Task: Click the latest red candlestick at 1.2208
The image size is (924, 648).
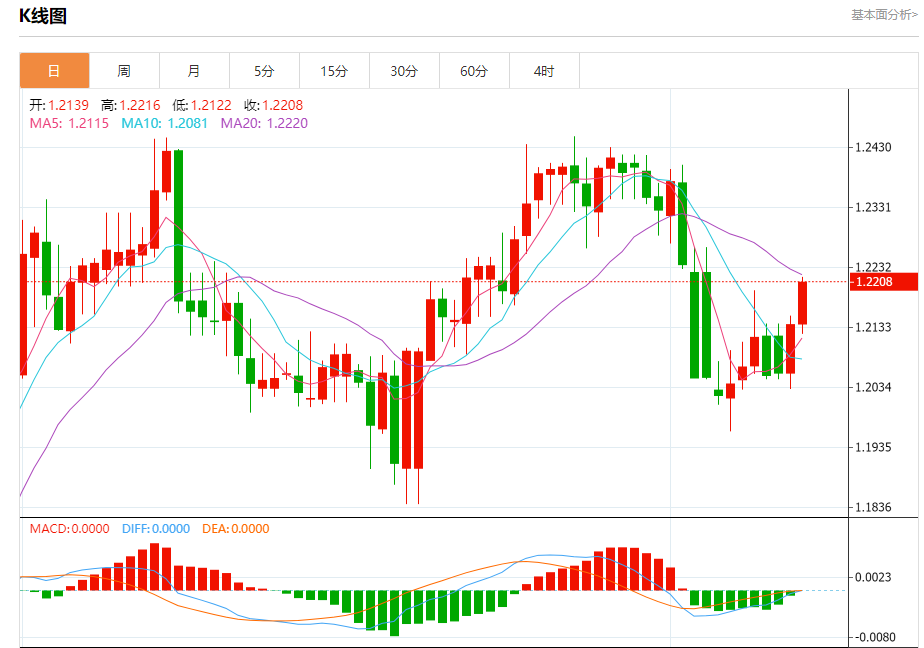Action: [802, 303]
